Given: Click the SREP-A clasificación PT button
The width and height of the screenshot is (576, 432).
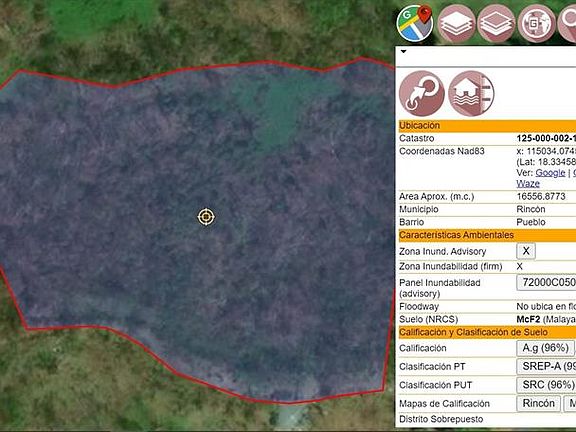Looking at the screenshot, I should click(546, 366).
